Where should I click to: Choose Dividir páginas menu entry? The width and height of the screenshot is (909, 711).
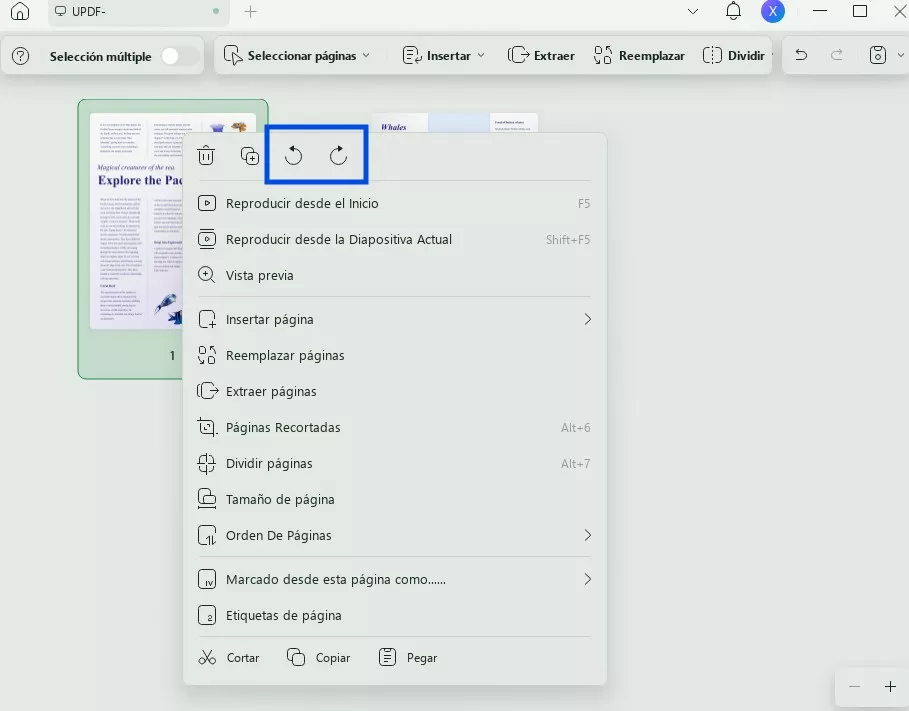tap(394, 463)
